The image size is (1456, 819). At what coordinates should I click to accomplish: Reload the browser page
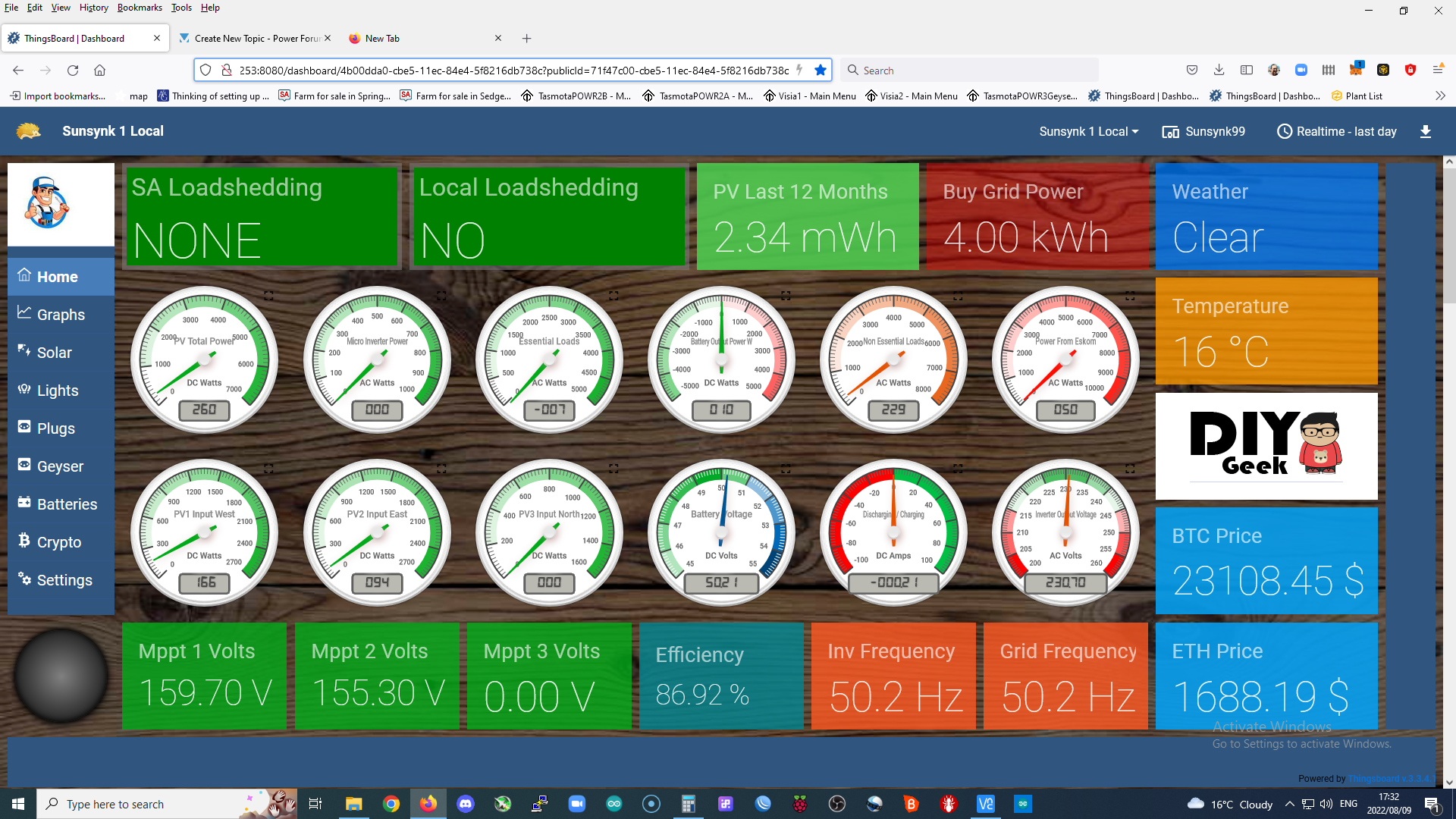pos(73,71)
